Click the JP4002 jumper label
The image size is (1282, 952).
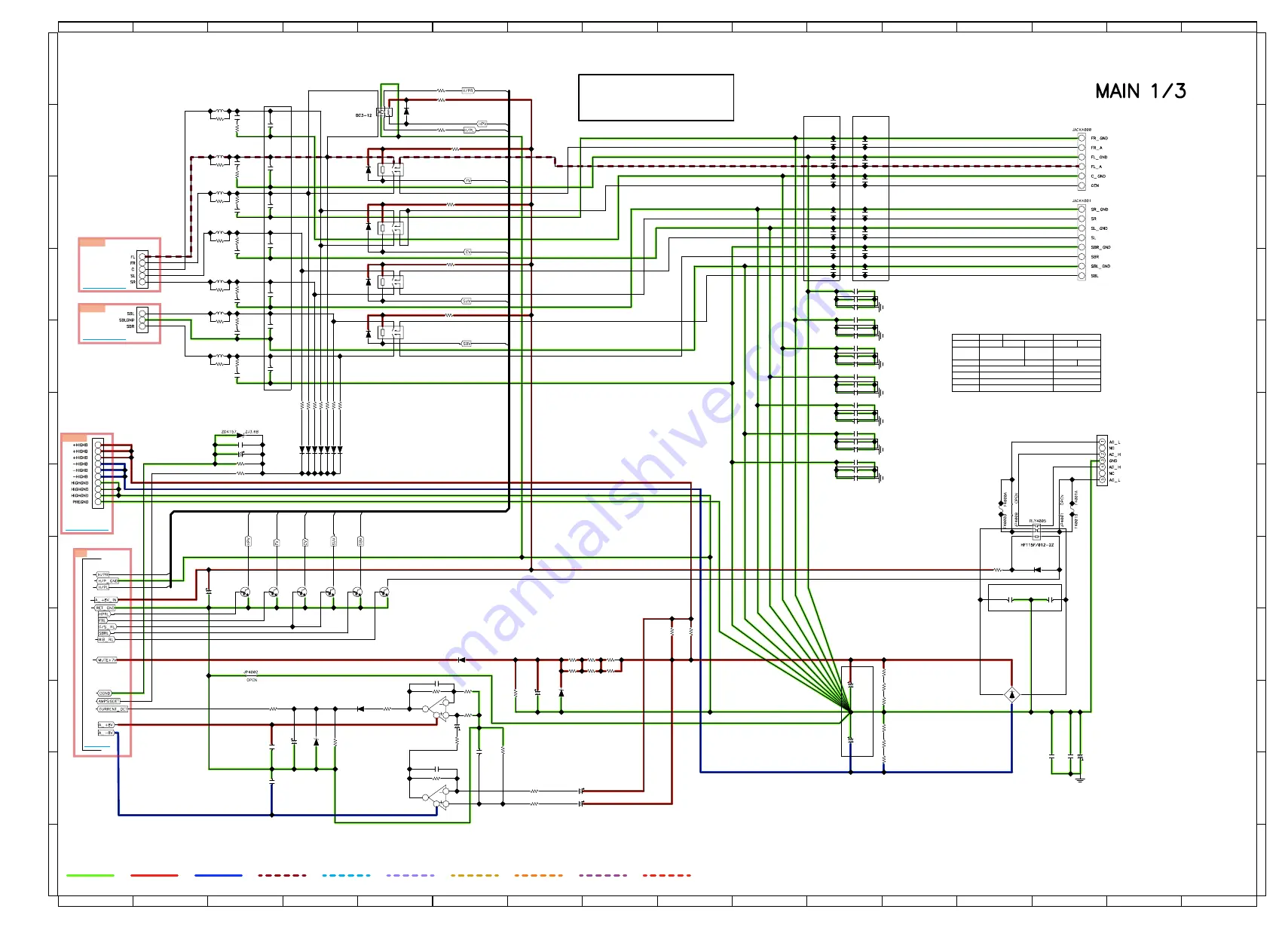click(250, 672)
